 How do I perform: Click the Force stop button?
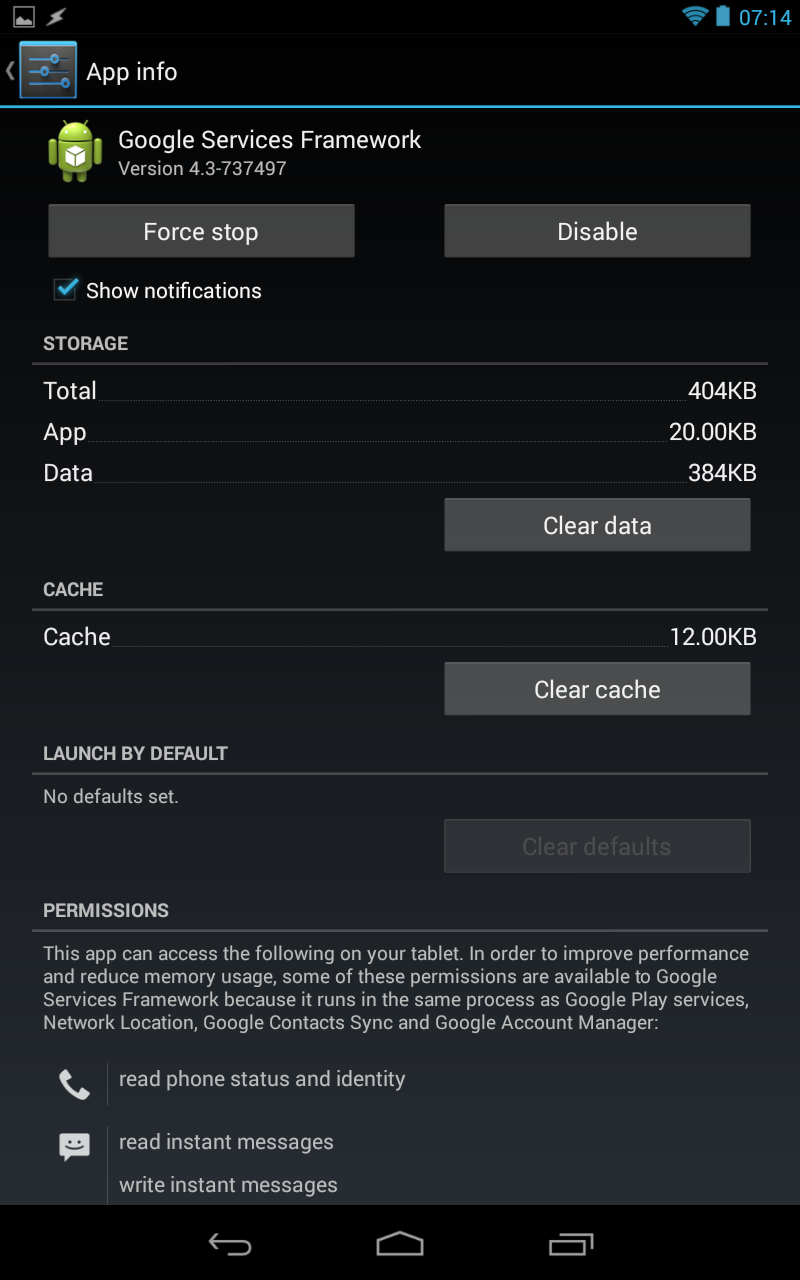coord(201,231)
